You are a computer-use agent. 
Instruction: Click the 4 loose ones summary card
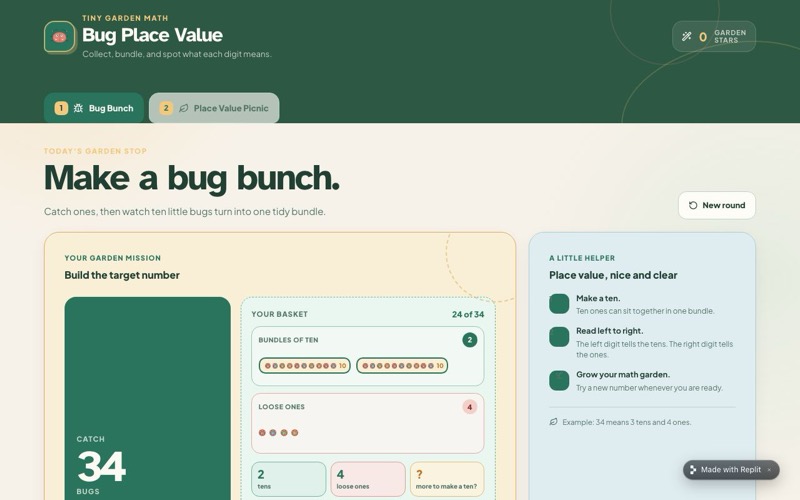coord(368,479)
